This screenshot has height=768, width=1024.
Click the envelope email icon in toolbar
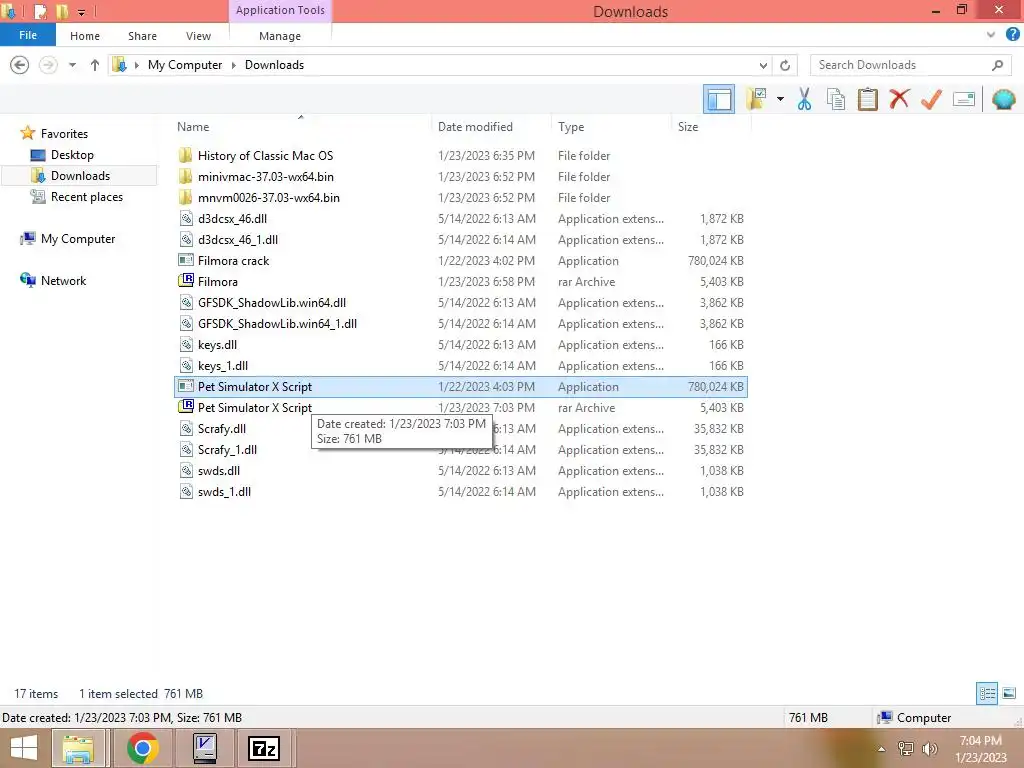tap(964, 99)
